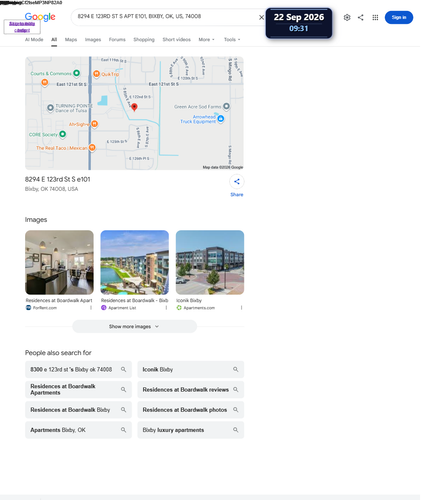Click the Green Acre Sod Farms marker

pos(226,106)
